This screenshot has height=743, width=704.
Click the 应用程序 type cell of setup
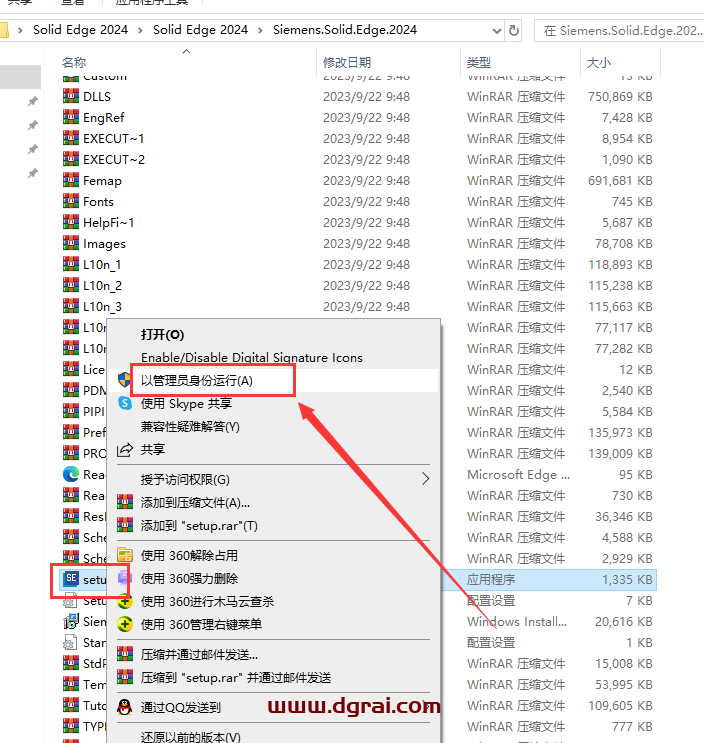pos(491,579)
